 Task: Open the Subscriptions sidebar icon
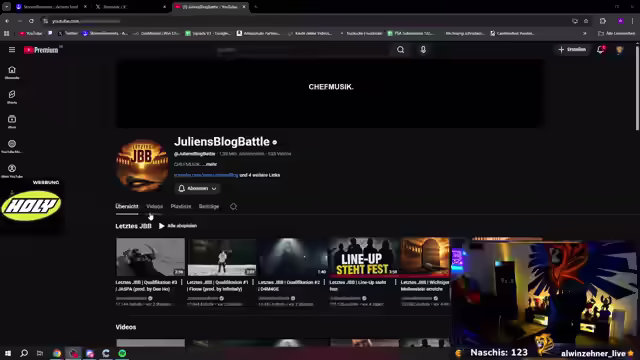pyautogui.click(x=12, y=122)
